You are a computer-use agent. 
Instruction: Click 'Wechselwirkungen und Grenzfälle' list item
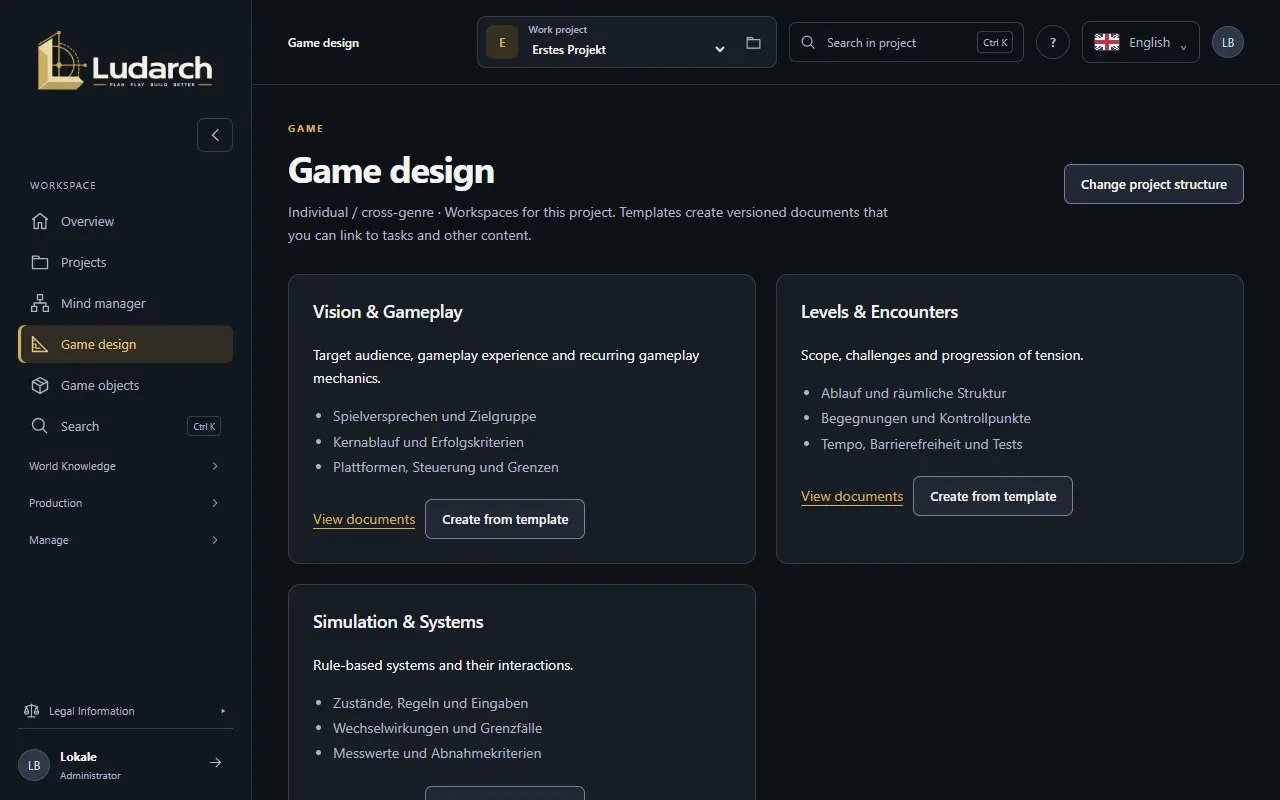438,728
